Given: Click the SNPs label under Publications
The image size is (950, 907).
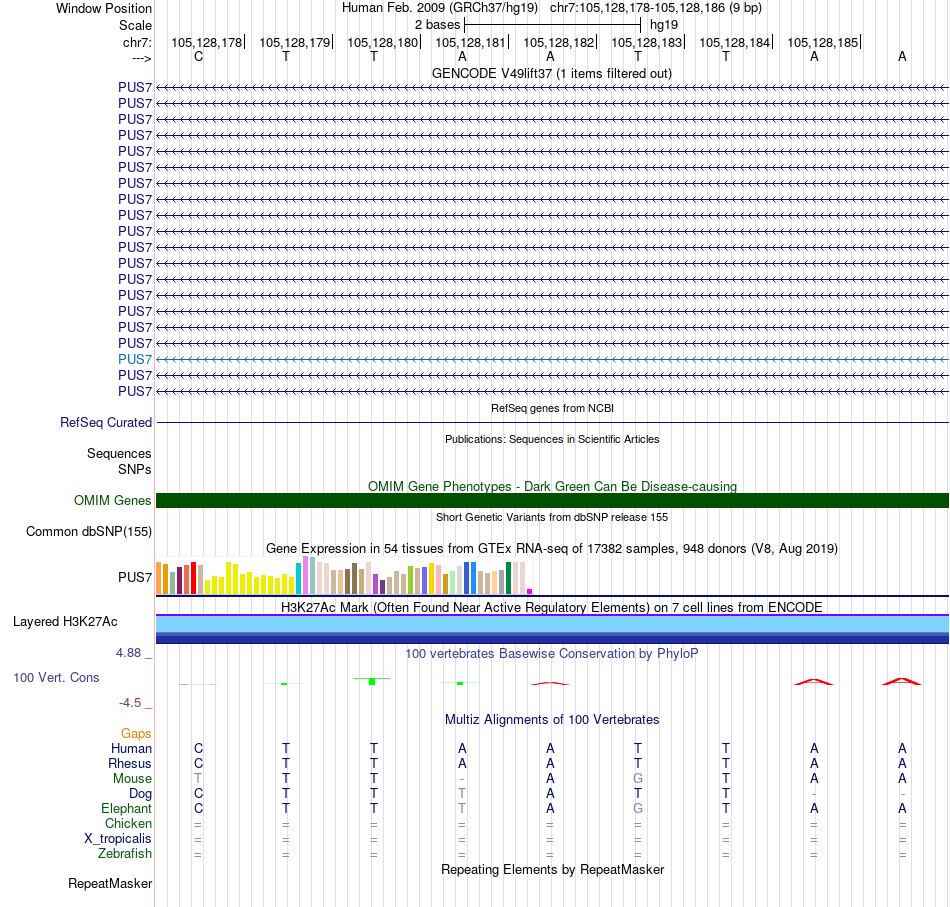Looking at the screenshot, I should click(x=135, y=470).
